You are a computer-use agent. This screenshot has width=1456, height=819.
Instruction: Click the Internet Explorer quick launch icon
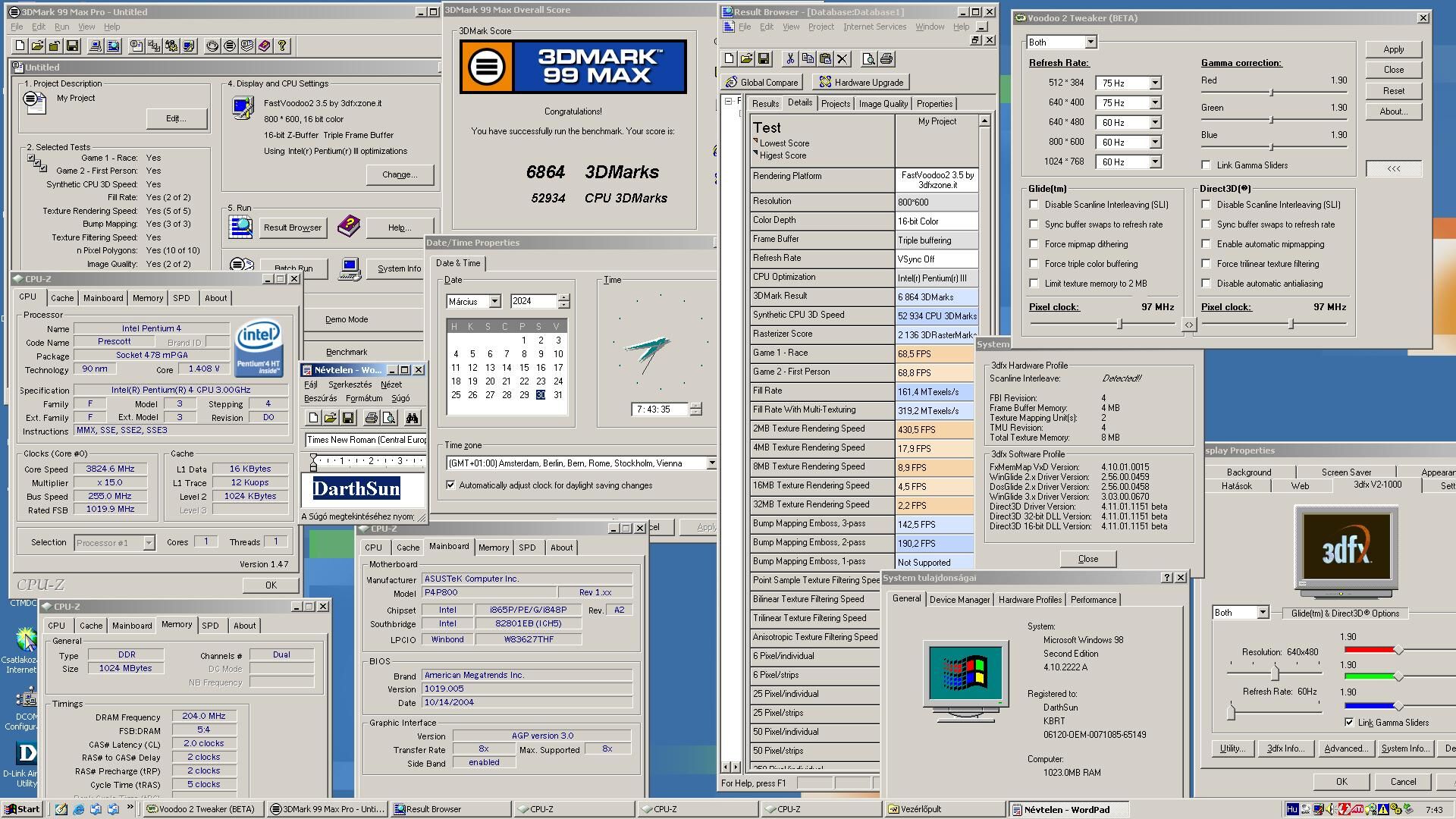pos(78,809)
